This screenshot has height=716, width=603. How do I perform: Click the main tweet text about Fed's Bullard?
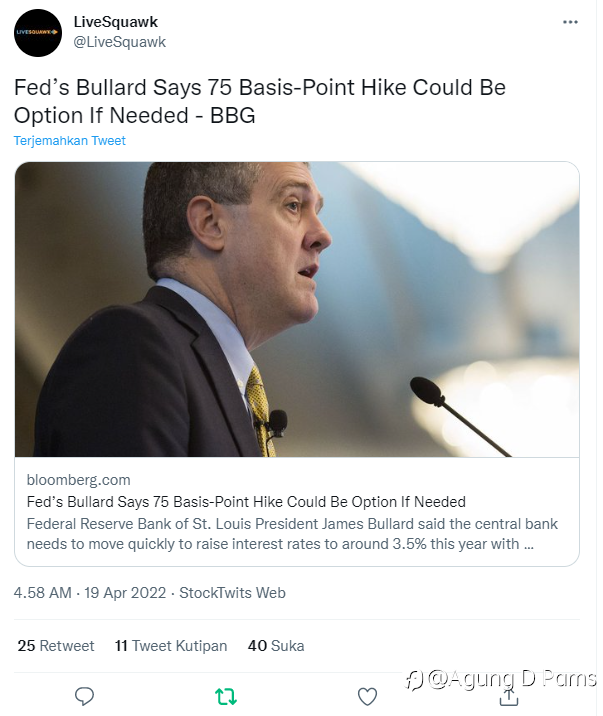tap(260, 101)
